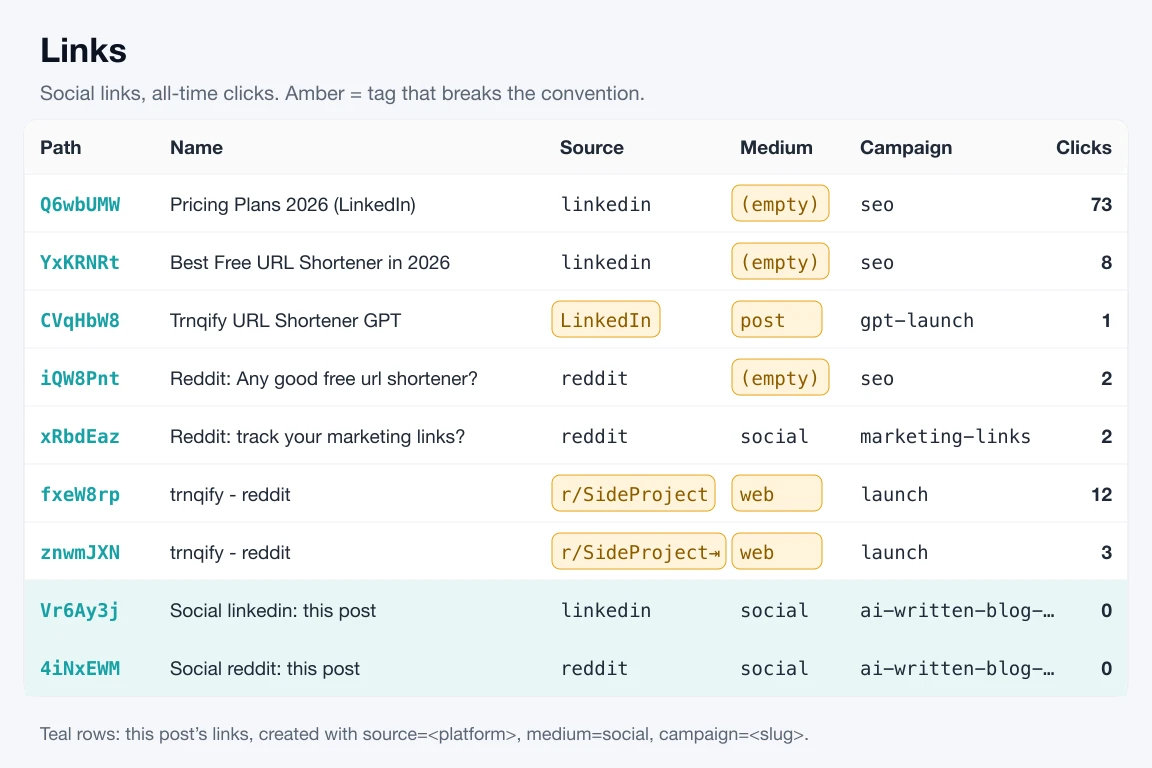Click the click count 8
1152x768 pixels.
[1106, 262]
